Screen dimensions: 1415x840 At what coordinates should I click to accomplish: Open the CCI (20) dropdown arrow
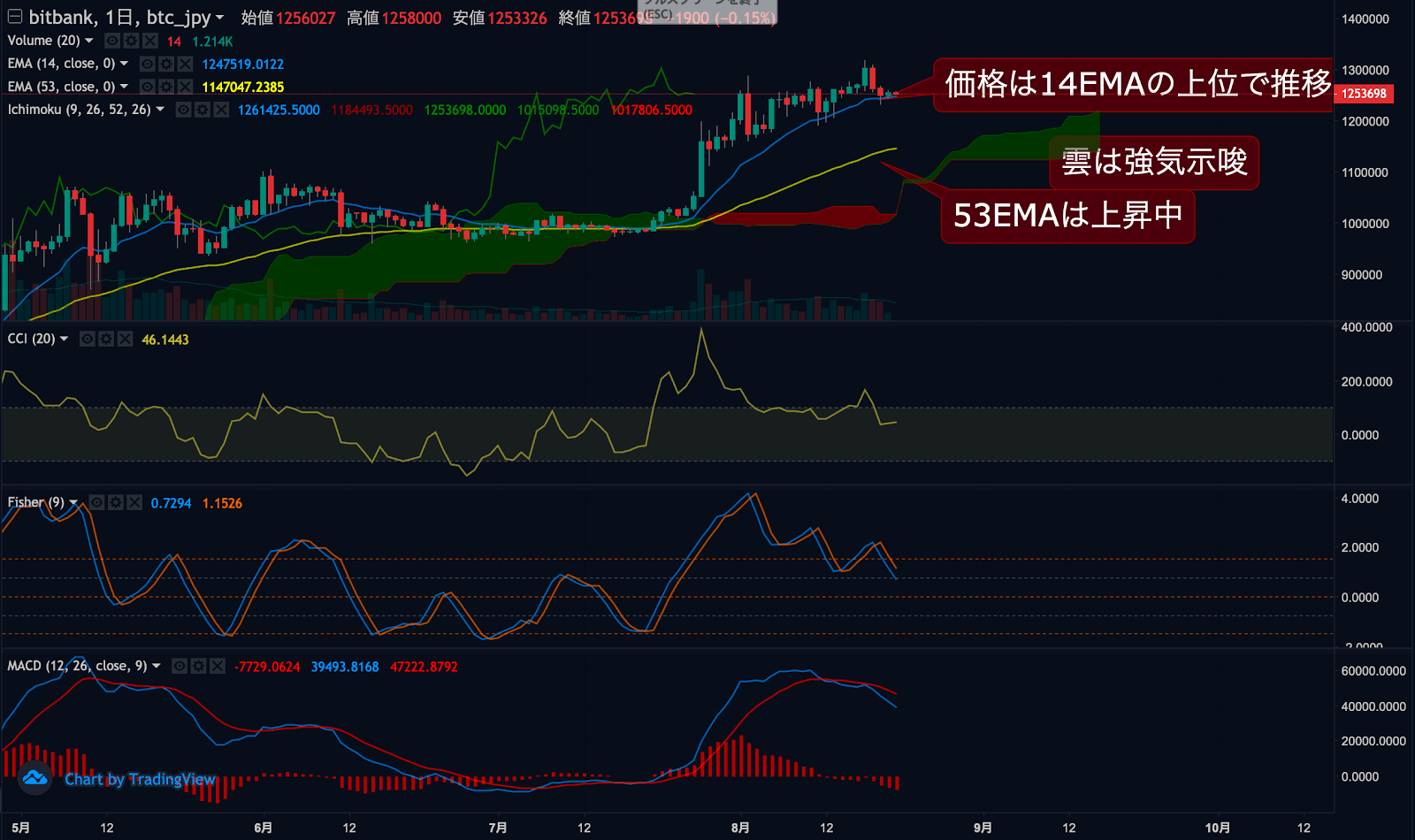(x=64, y=339)
